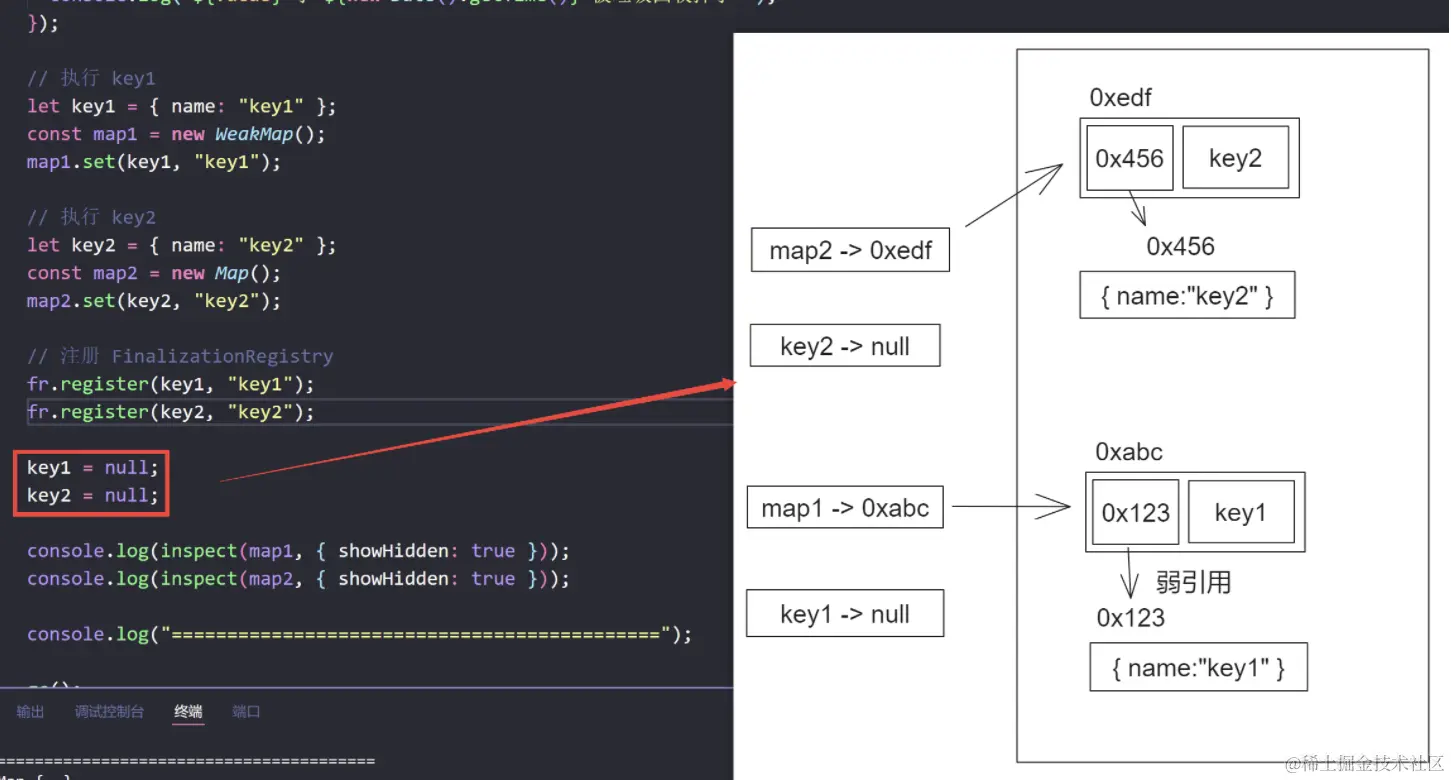1451x780 pixels.
Task: Click the line key2 = null;
Action: tap(93, 495)
